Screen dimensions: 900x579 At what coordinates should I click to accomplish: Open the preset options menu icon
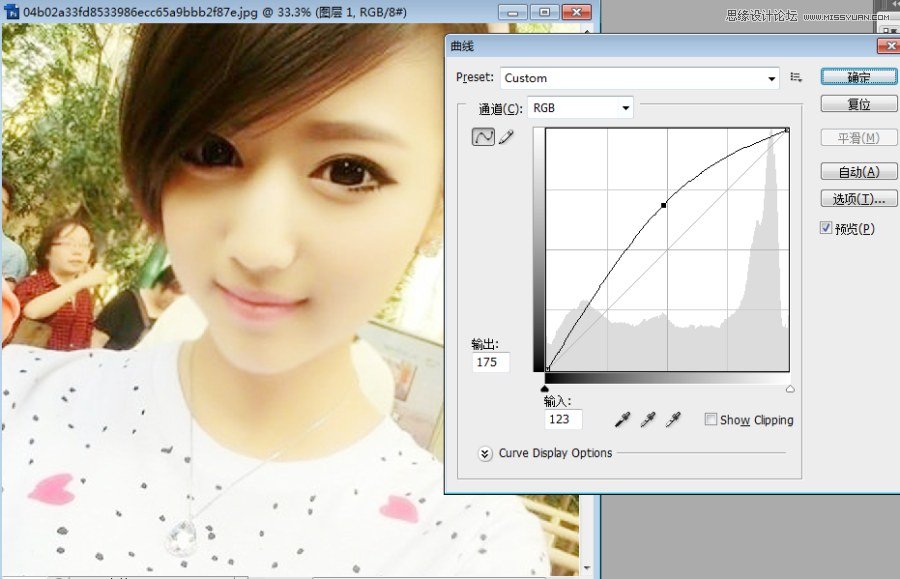point(796,77)
